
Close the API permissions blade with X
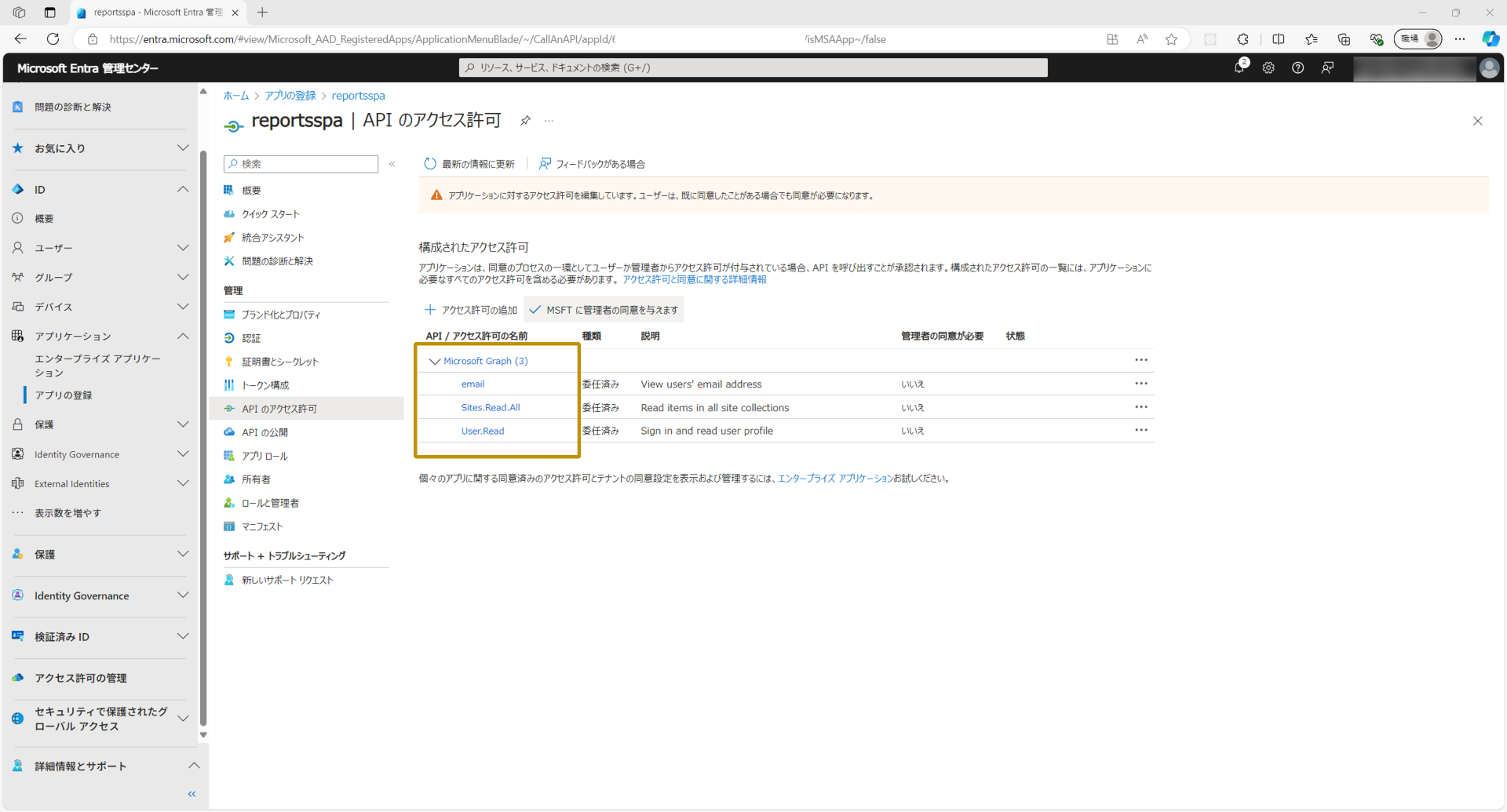[1478, 121]
